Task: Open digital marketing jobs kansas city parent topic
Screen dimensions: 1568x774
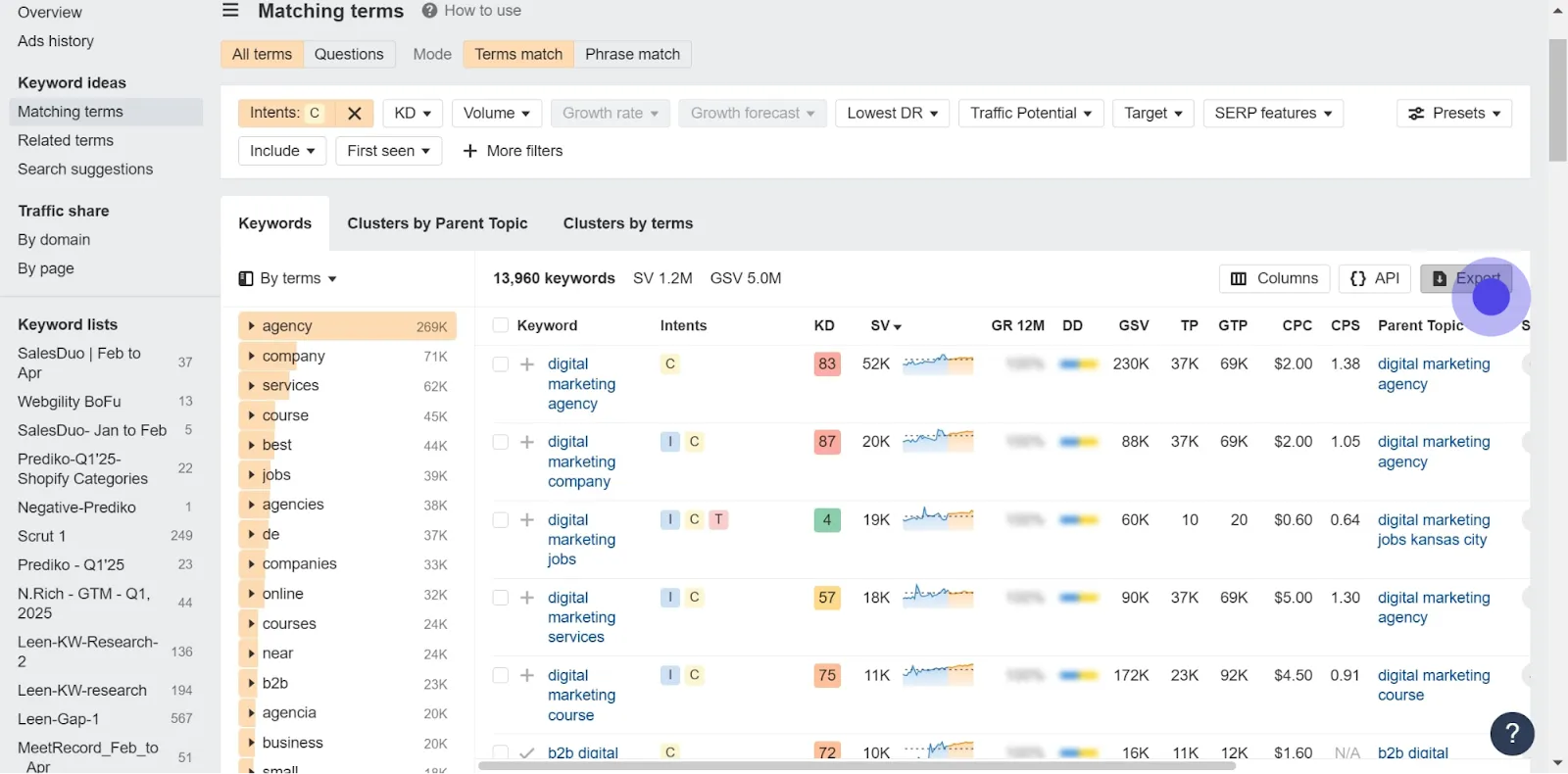Action: (x=1433, y=530)
